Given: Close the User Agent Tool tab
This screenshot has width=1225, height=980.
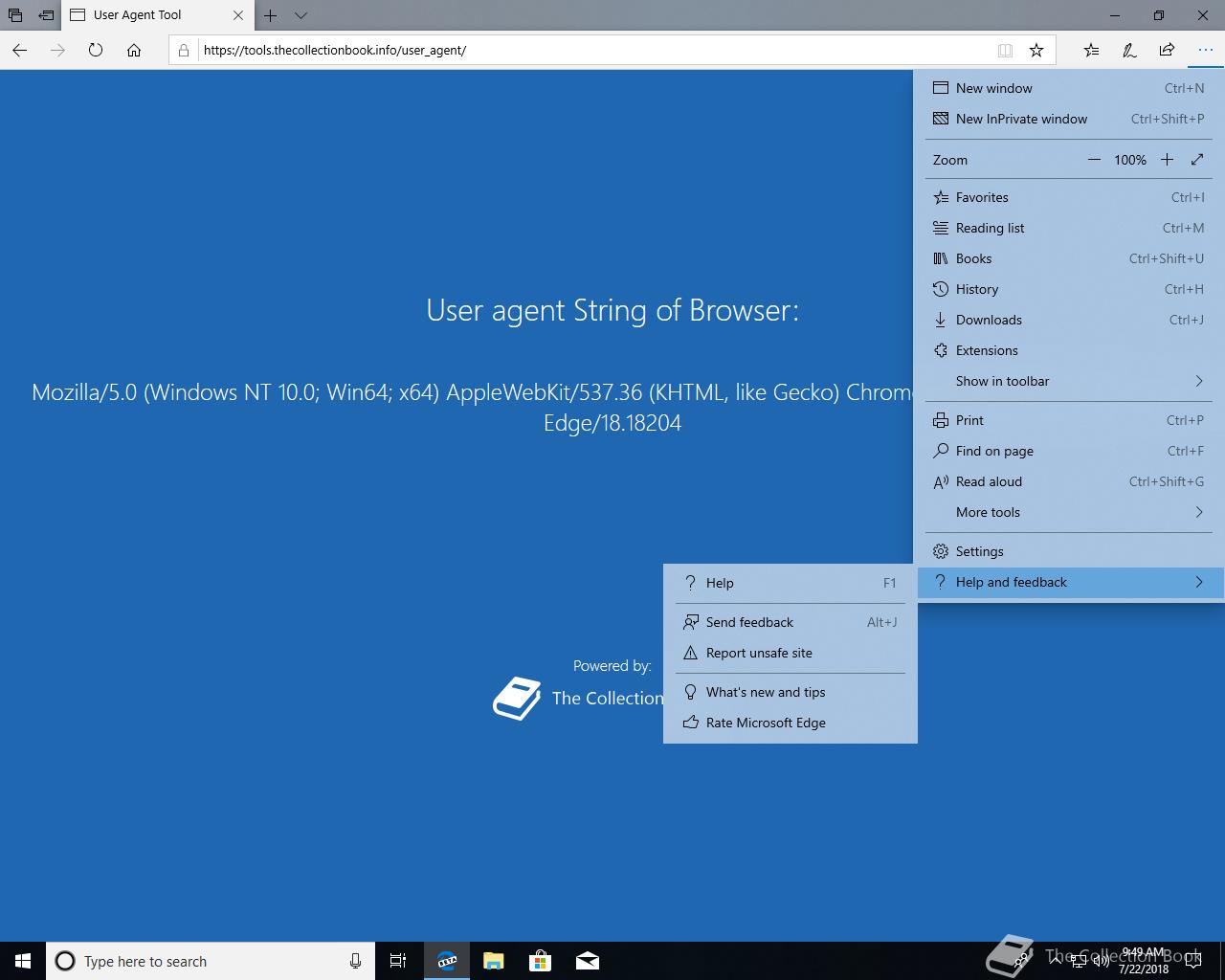Looking at the screenshot, I should point(238,15).
